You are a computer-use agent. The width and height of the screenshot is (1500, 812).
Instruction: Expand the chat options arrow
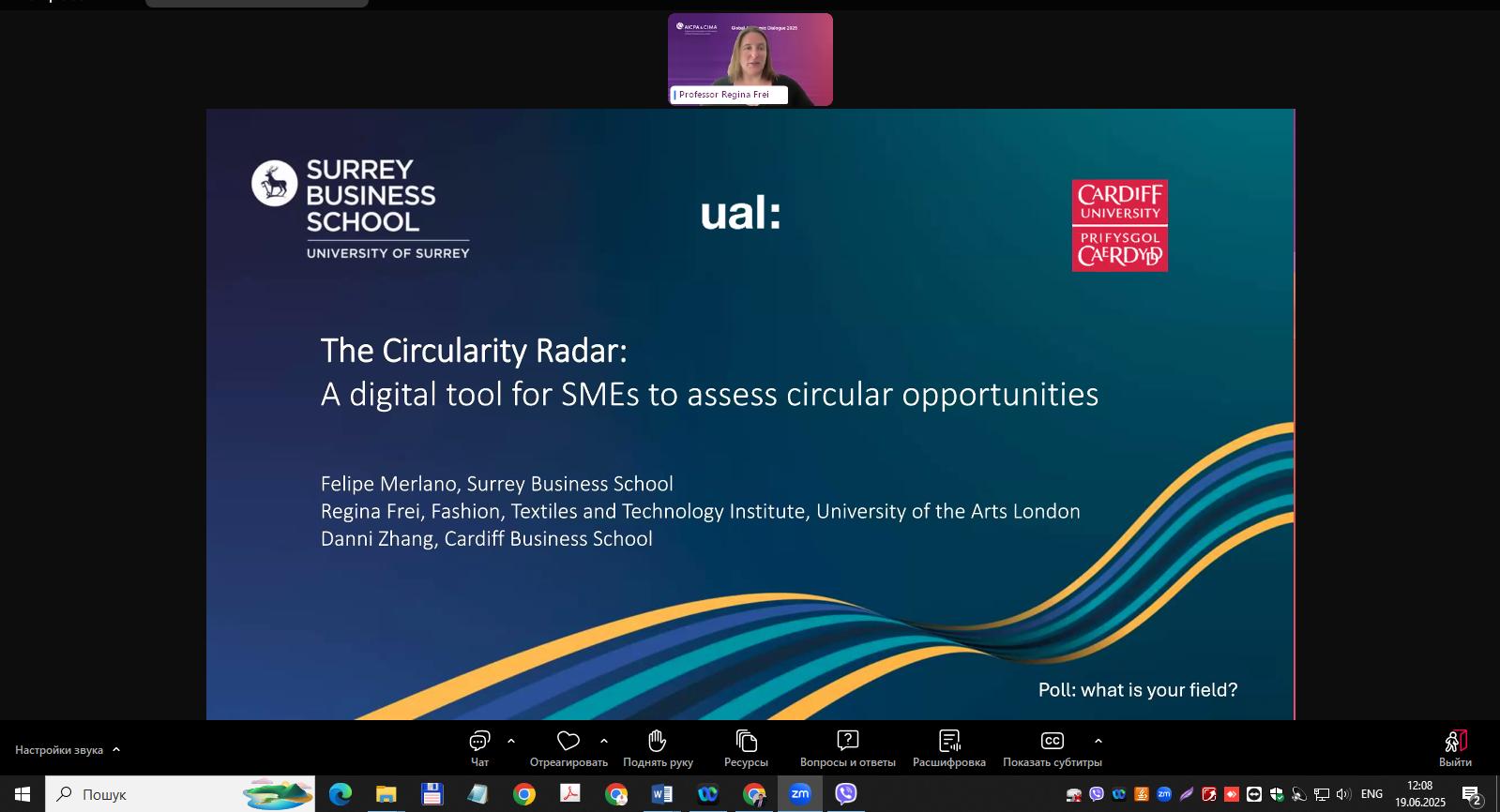tap(511, 741)
